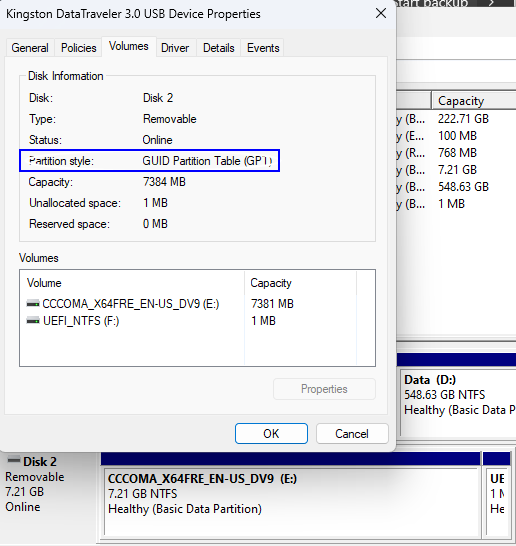Viewport: 516px width, 546px height.
Task: Click the greyed Properties button
Action: [x=324, y=389]
